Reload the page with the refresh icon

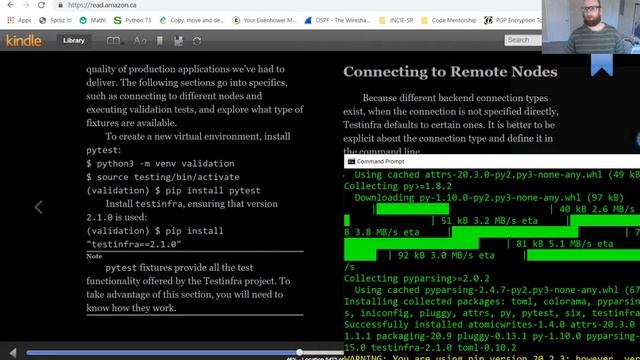[41, 5]
